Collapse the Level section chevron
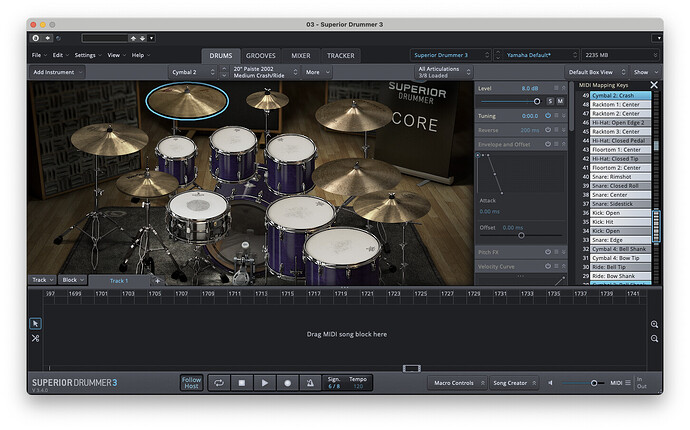This screenshot has height=430, width=690. point(564,88)
